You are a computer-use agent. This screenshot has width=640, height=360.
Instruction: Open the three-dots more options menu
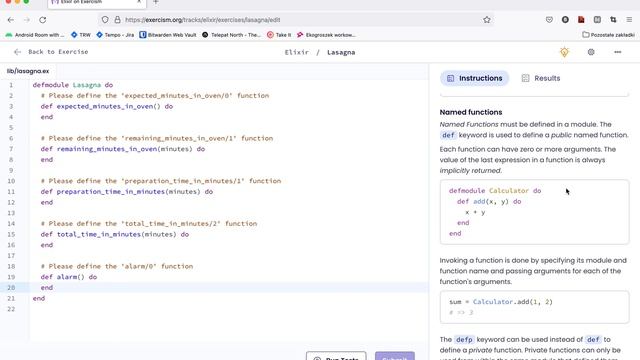tap(617, 52)
